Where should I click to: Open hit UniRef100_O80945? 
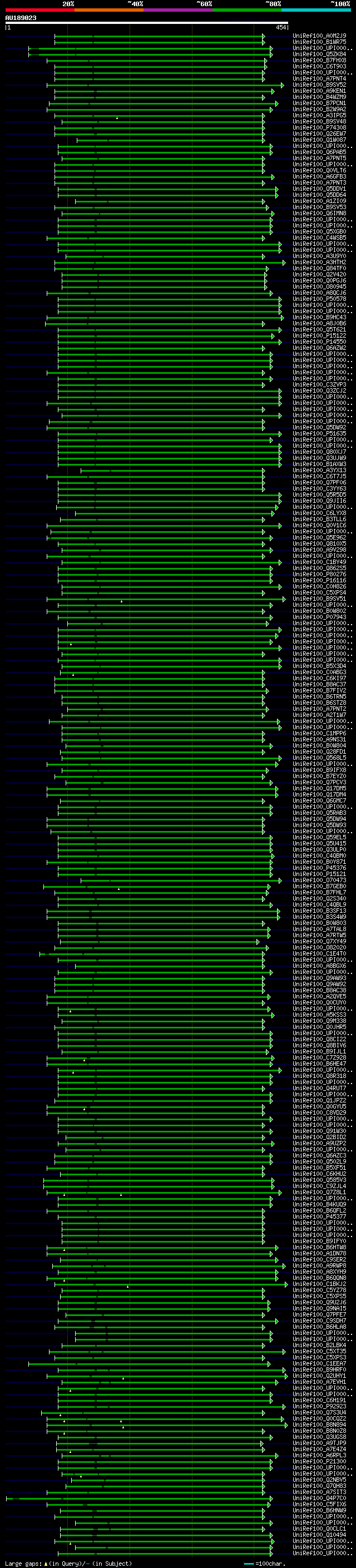tap(319, 286)
